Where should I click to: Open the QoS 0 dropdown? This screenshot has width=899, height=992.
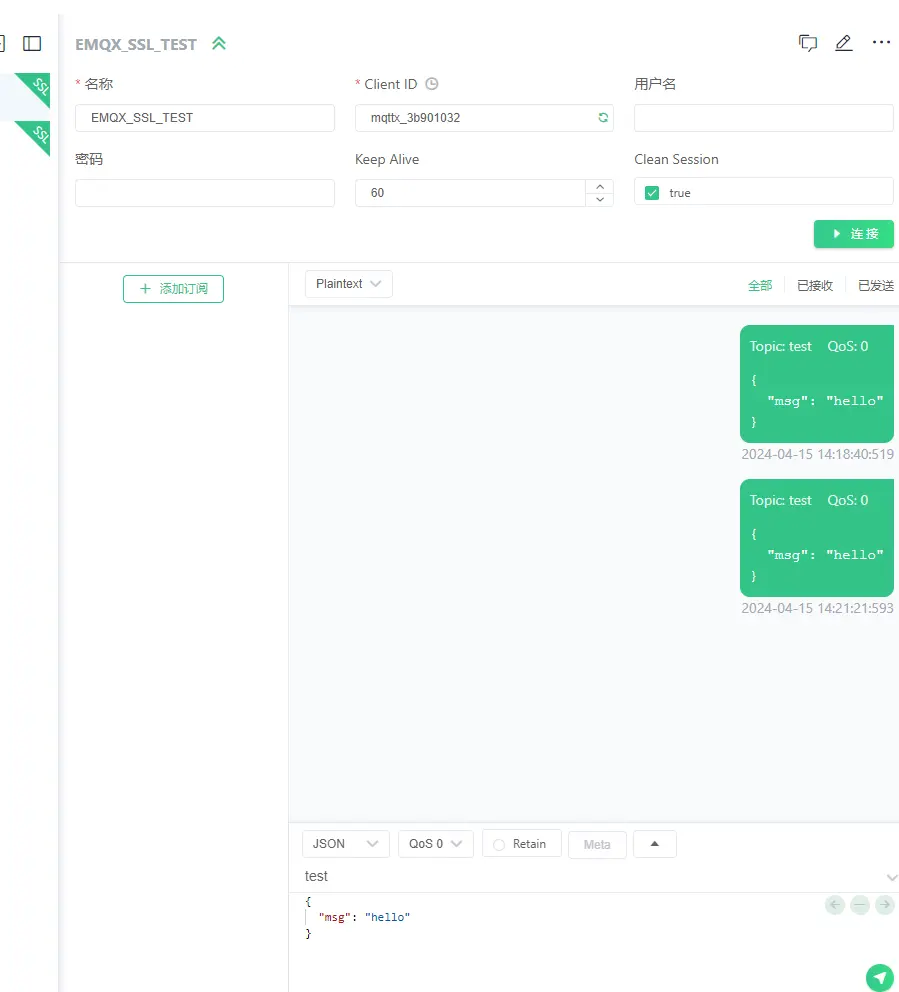coord(436,844)
